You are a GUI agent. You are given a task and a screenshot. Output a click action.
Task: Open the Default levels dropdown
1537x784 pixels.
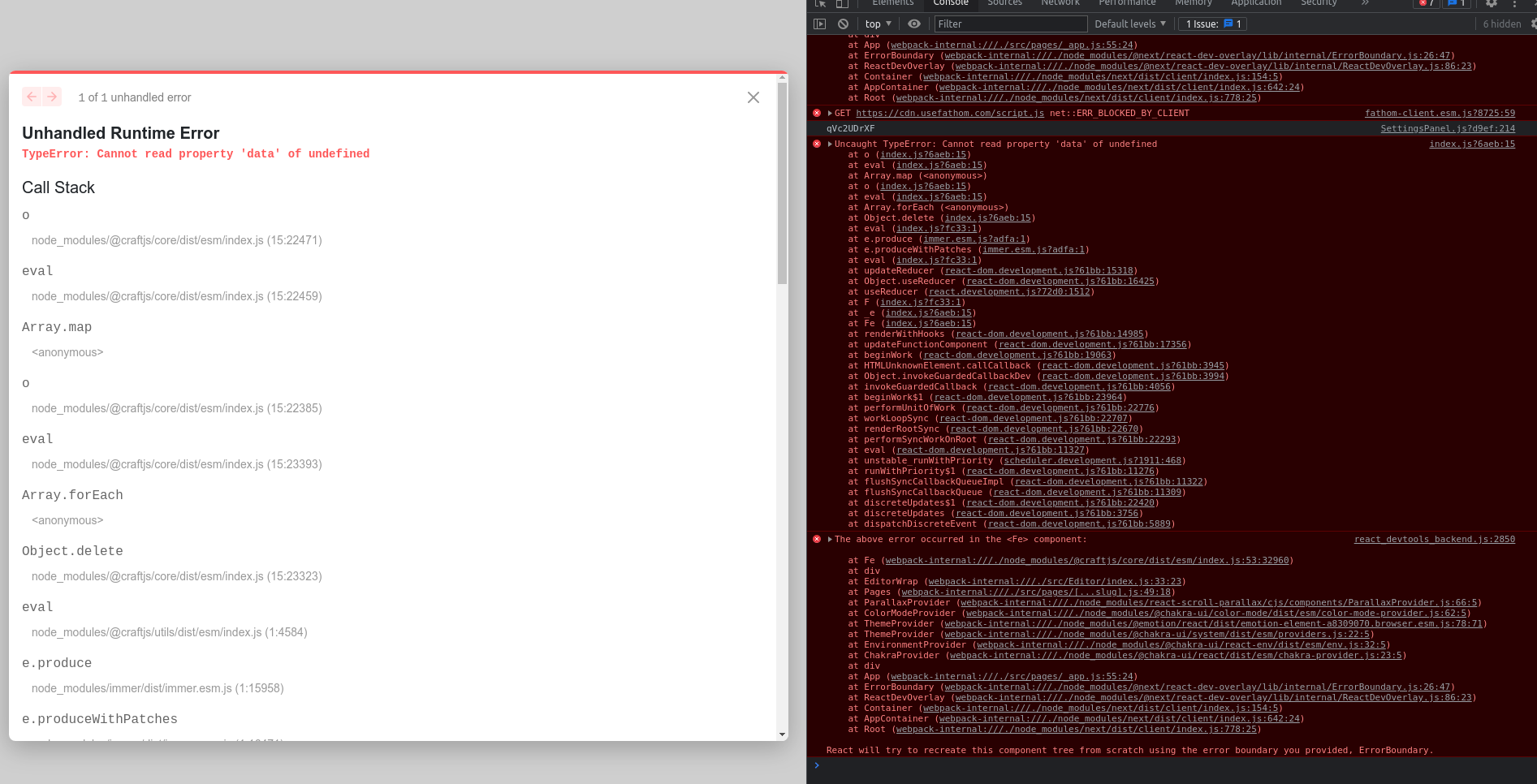[x=1129, y=24]
